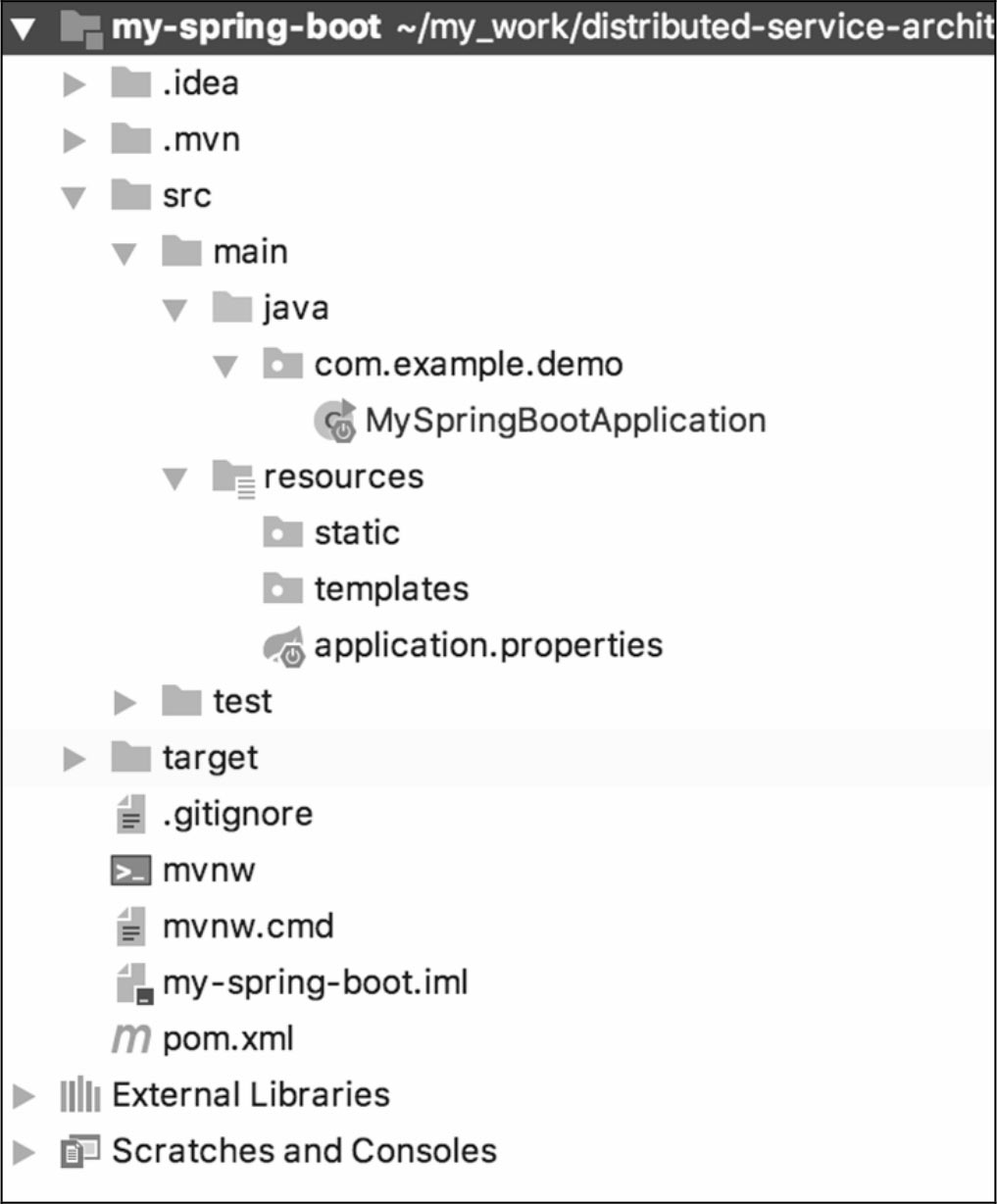Click the my-spring-boot.iml file icon
The width and height of the screenshot is (997, 1204).
[x=132, y=983]
